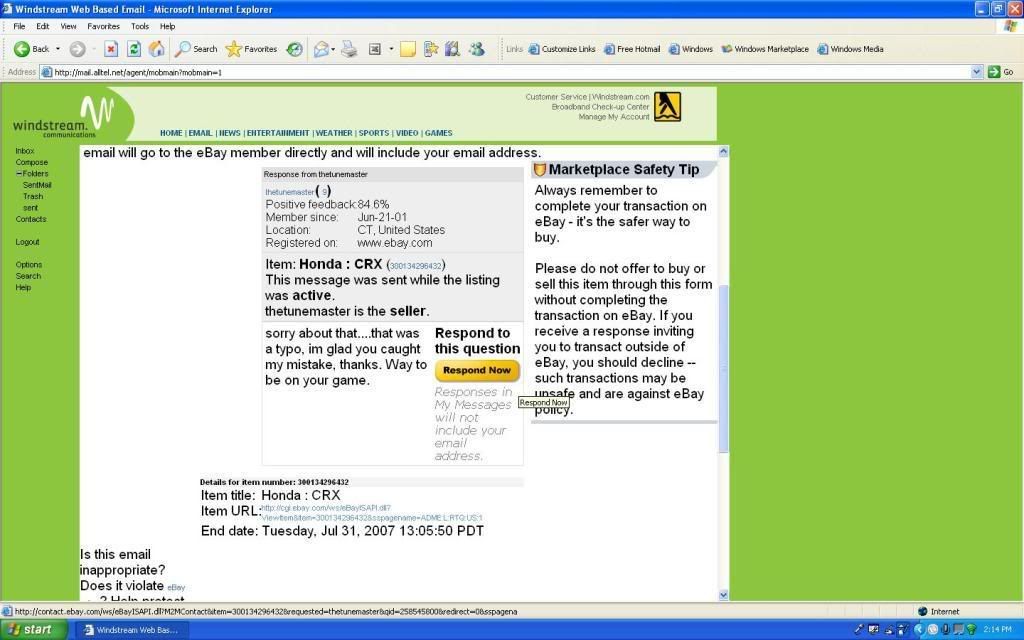Select the Trash folder
The image size is (1024, 640).
(x=33, y=196)
